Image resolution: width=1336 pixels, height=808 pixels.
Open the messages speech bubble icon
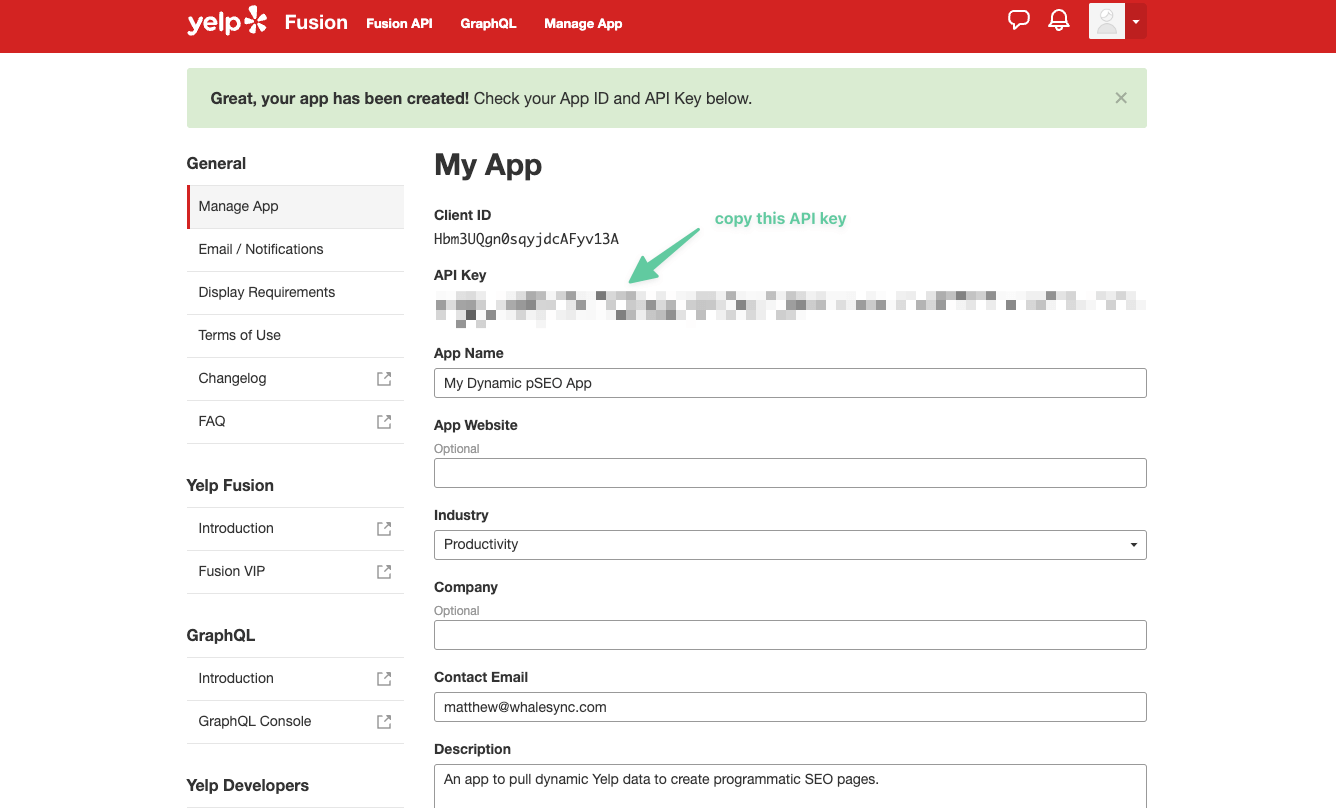[x=1019, y=20]
